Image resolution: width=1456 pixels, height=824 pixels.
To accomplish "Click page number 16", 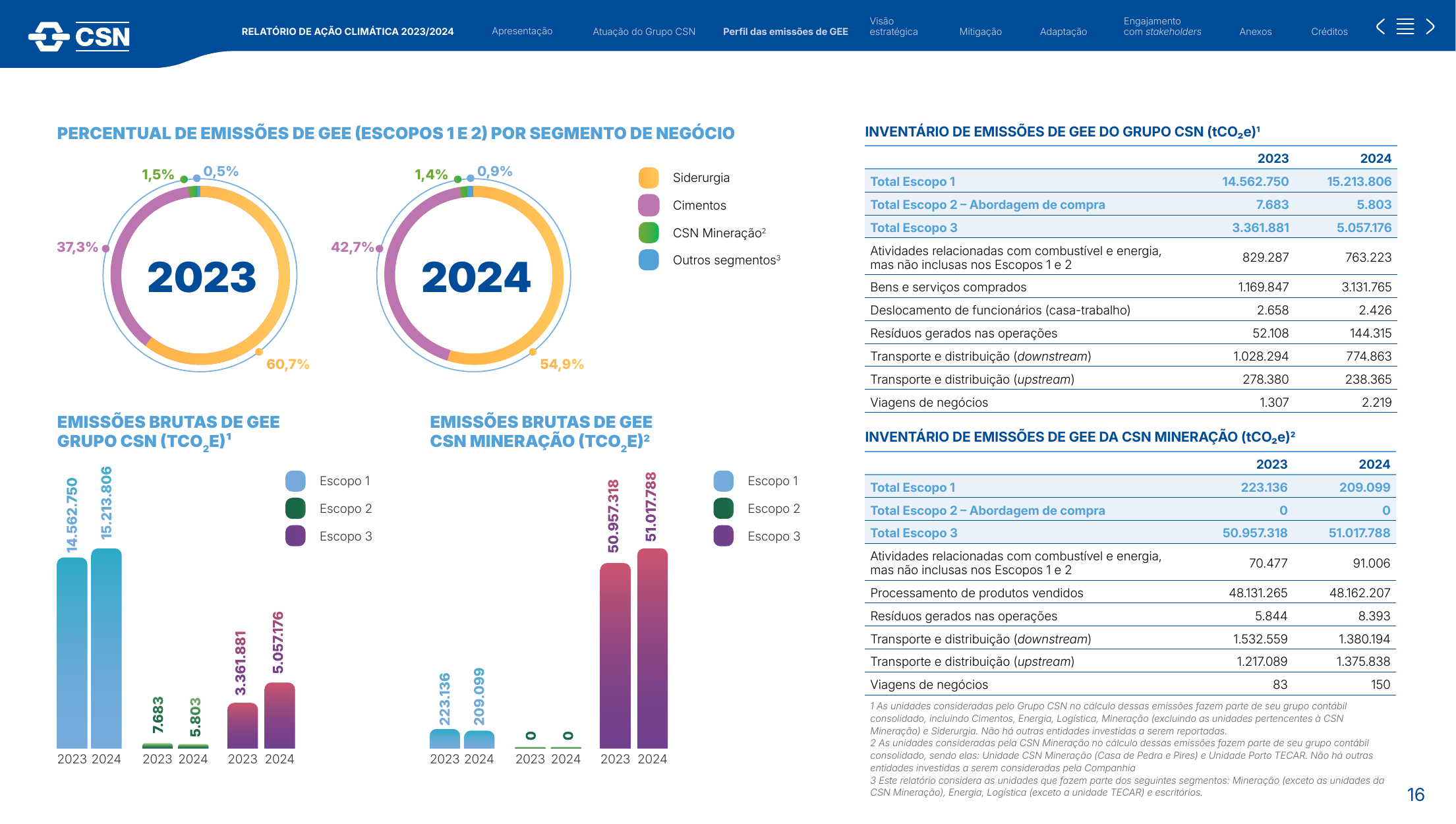I will pyautogui.click(x=1415, y=795).
